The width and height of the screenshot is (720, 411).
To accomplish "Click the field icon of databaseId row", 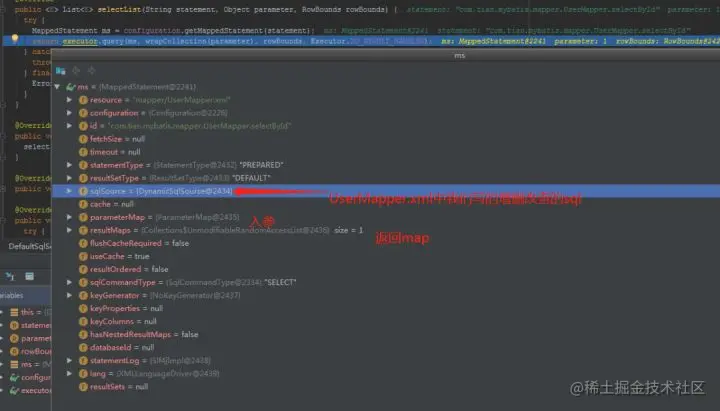I will coord(83,348).
